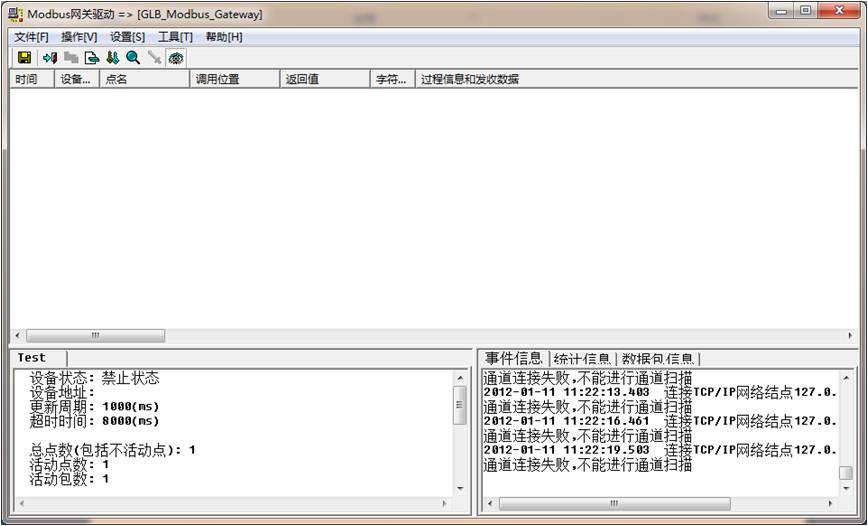Click the 调用位置 column header
Image resolution: width=868 pixels, height=526 pixels.
233,79
